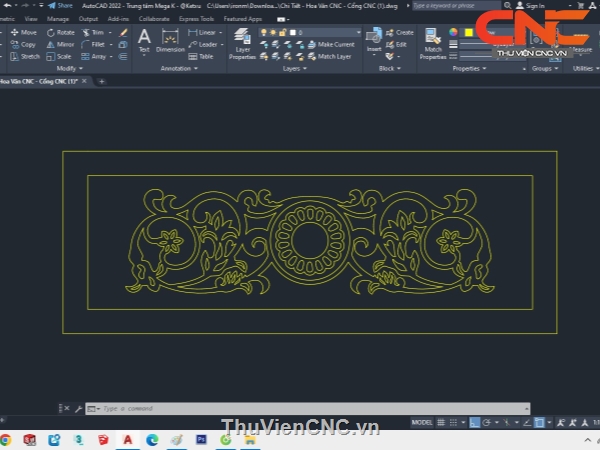Click the yellow object color swatch
Image resolution: width=600 pixels, height=450 pixels.
[x=467, y=32]
